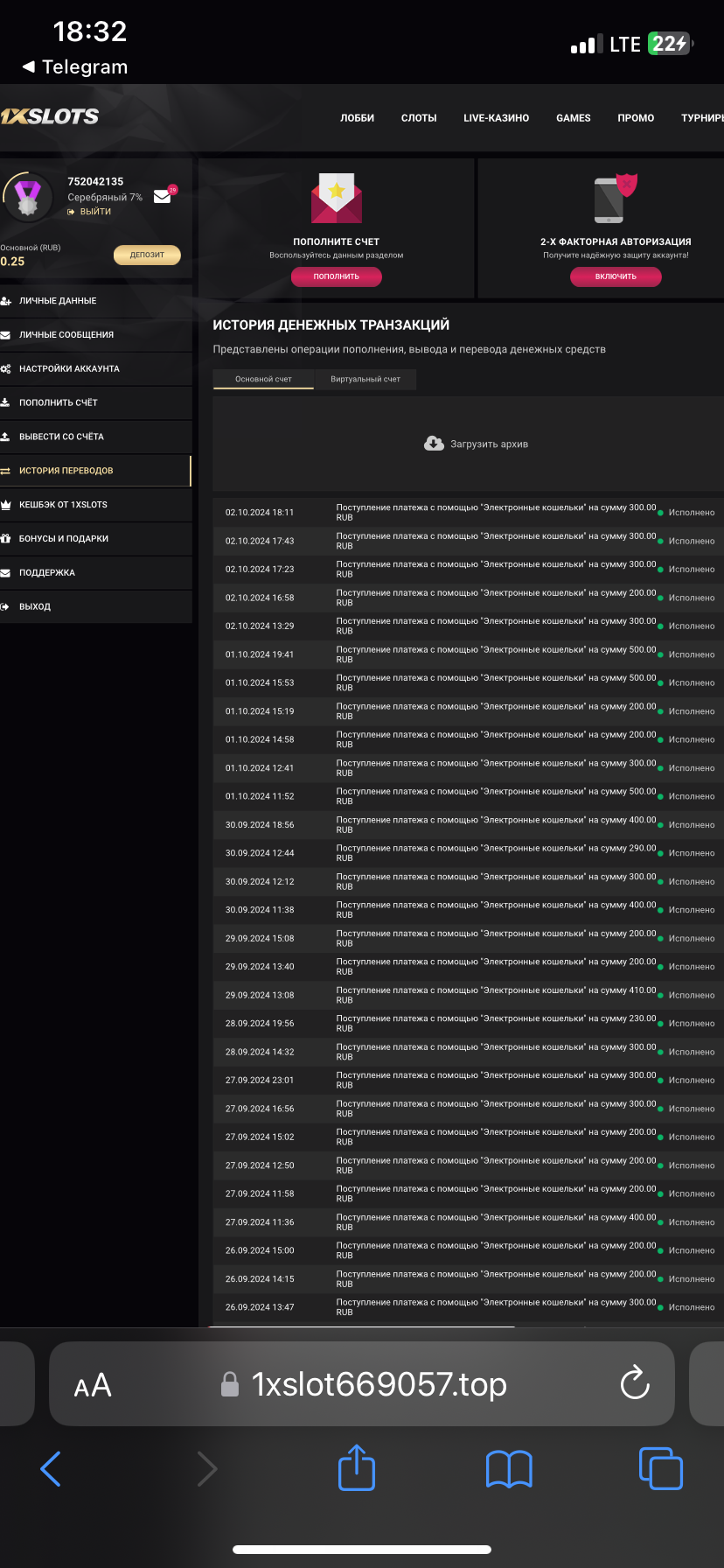Open СЛОТЫ menu item
This screenshot has width=724, height=1568.
coord(419,118)
